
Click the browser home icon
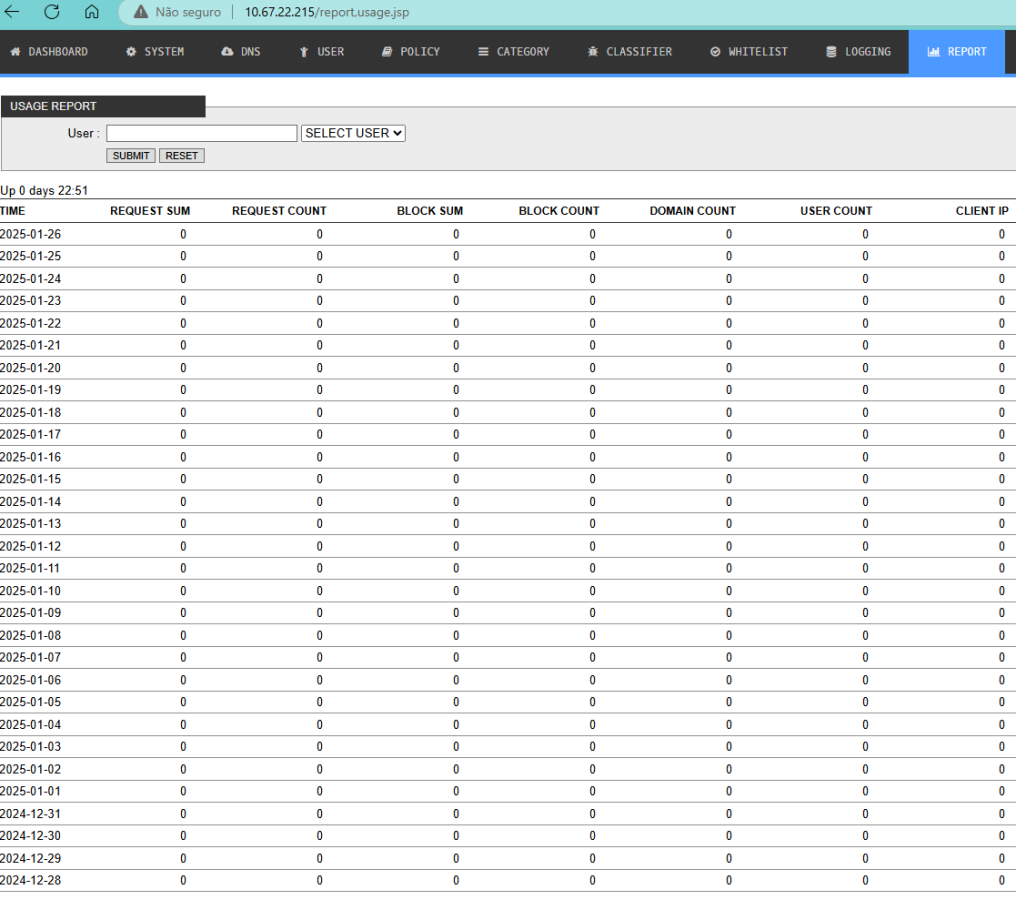tap(92, 12)
